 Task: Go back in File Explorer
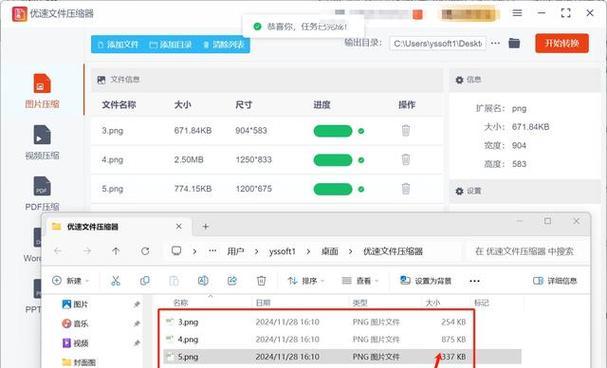tap(58, 251)
